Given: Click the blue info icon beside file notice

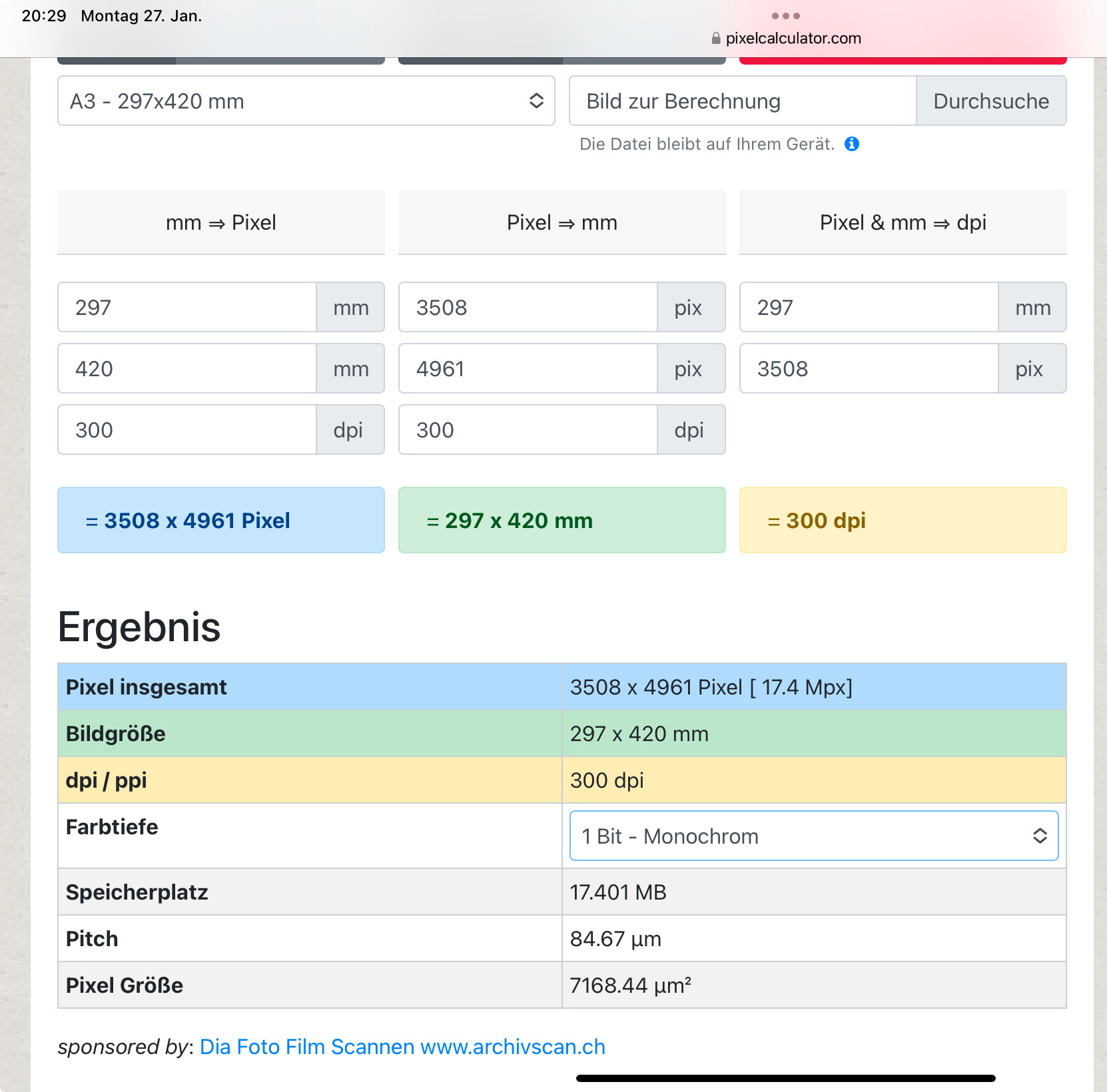Looking at the screenshot, I should pyautogui.click(x=851, y=144).
